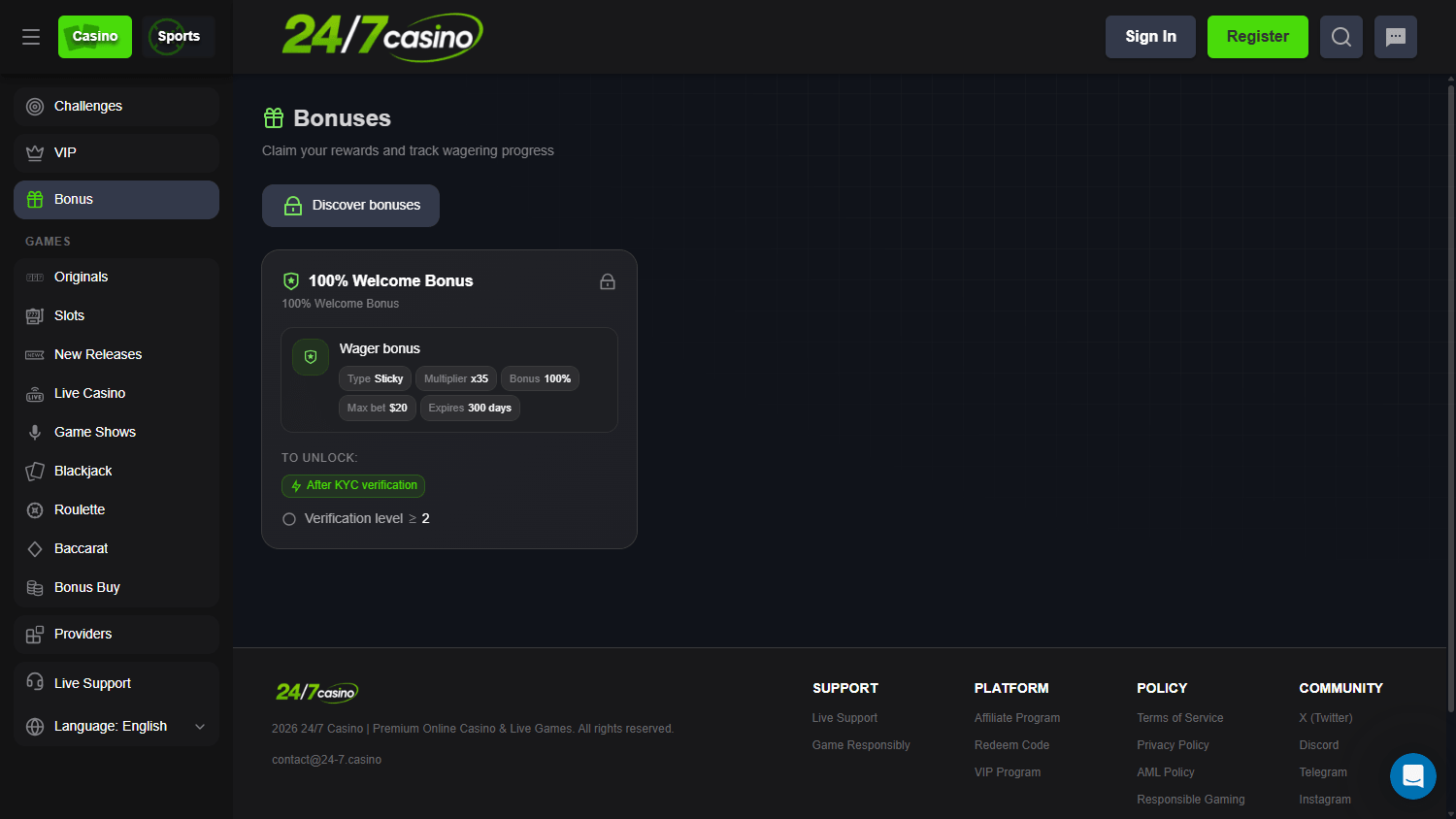Click the Originals icon
The image size is (1456, 819).
point(35,278)
